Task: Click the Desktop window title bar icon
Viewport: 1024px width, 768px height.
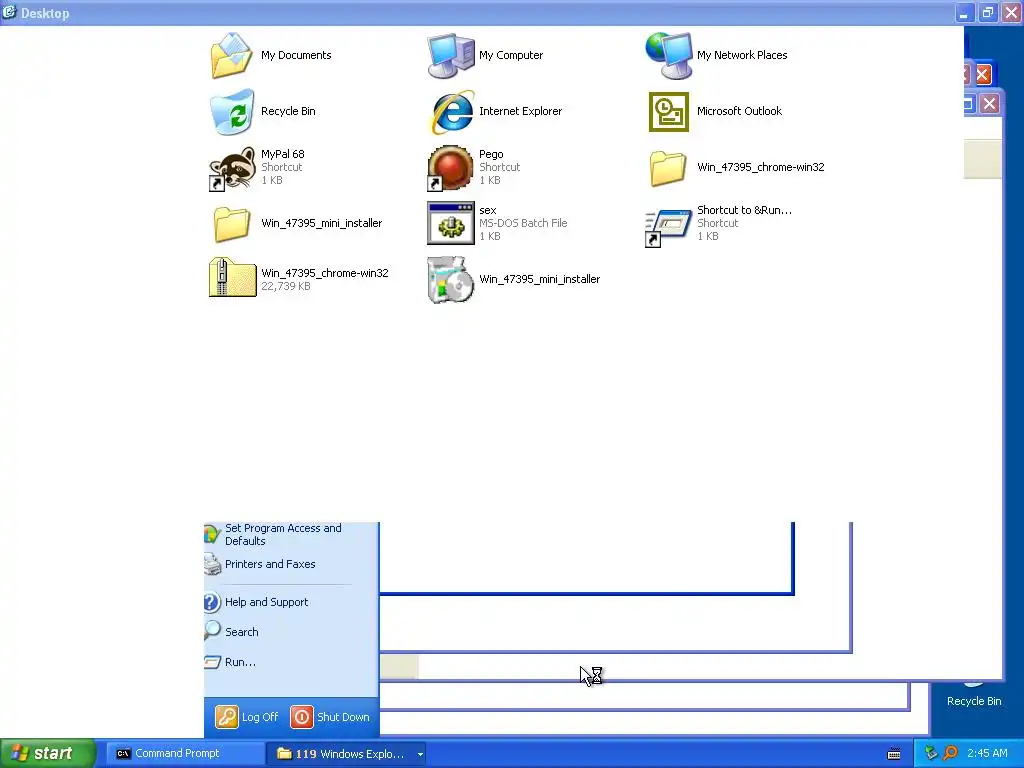Action: point(10,12)
